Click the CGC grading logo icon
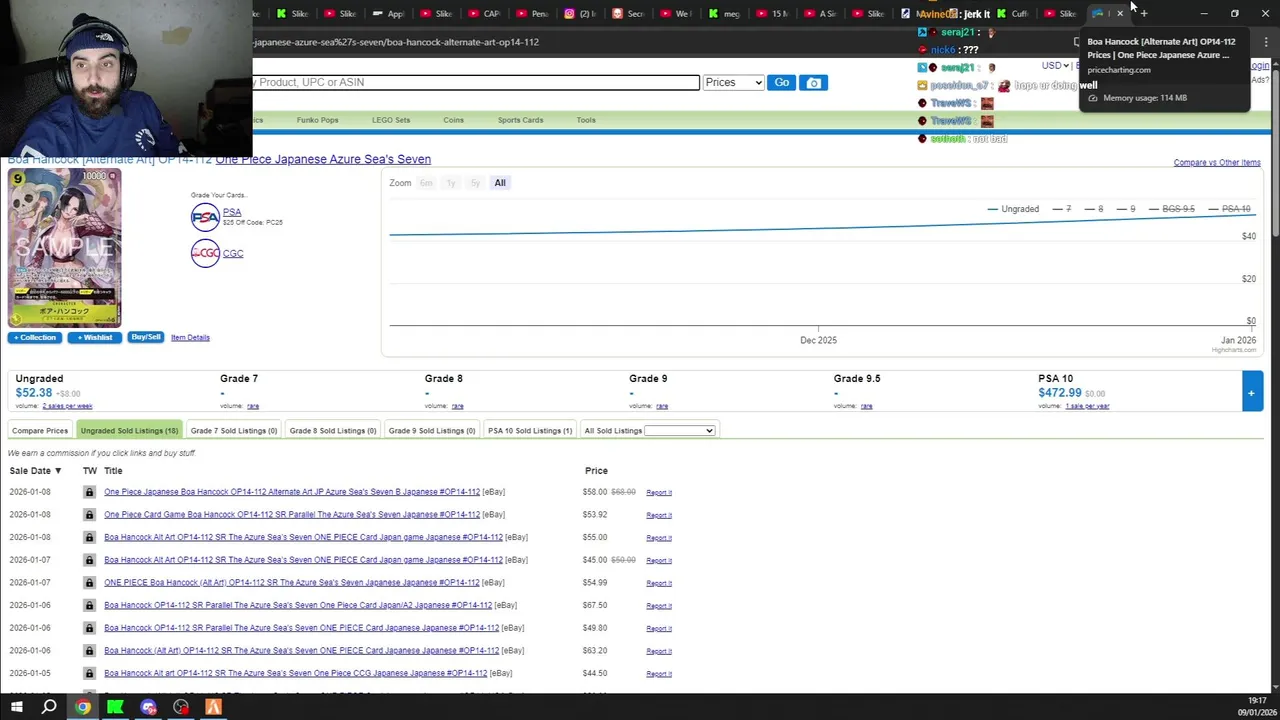1280x720 pixels. [205, 253]
